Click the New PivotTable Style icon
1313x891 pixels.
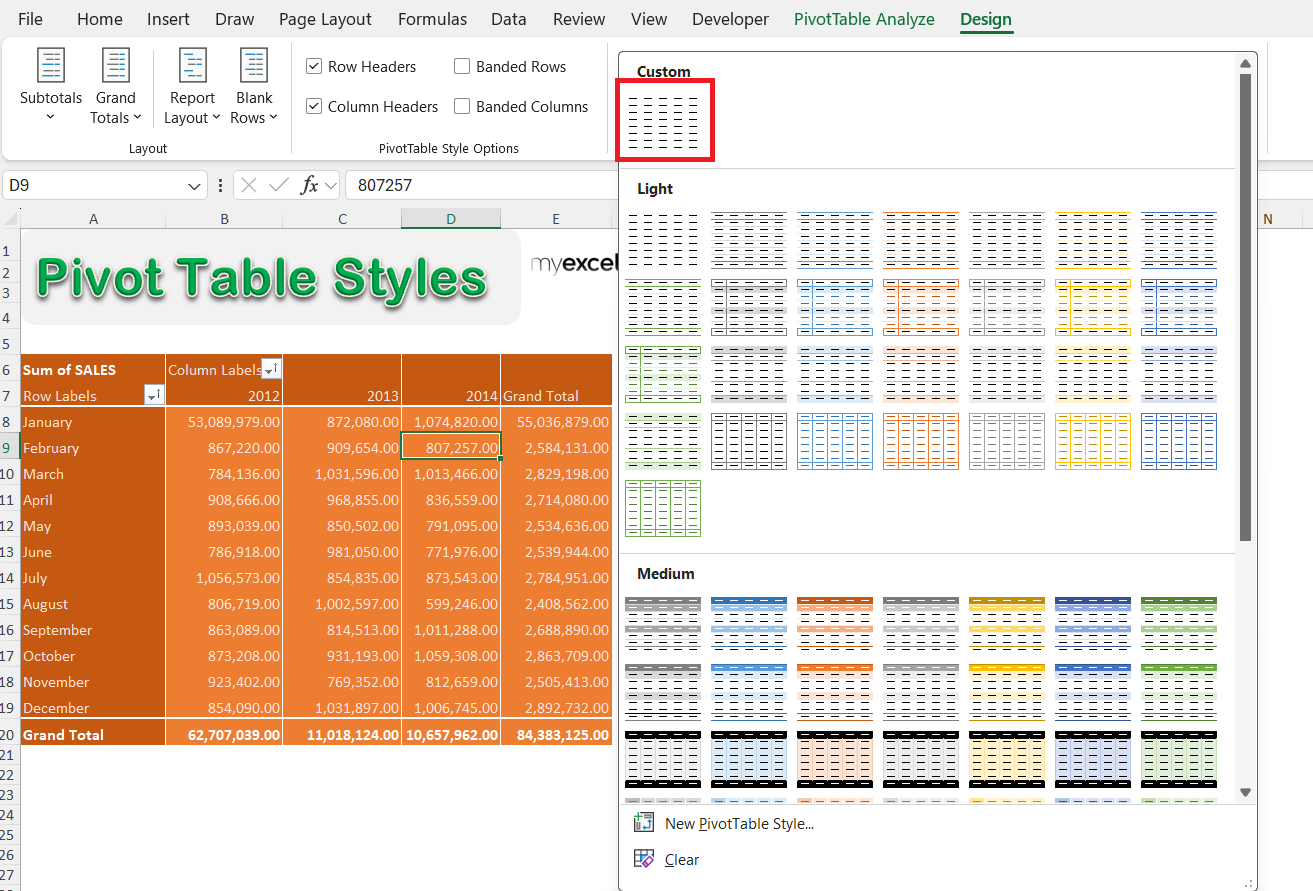pyautogui.click(x=644, y=823)
